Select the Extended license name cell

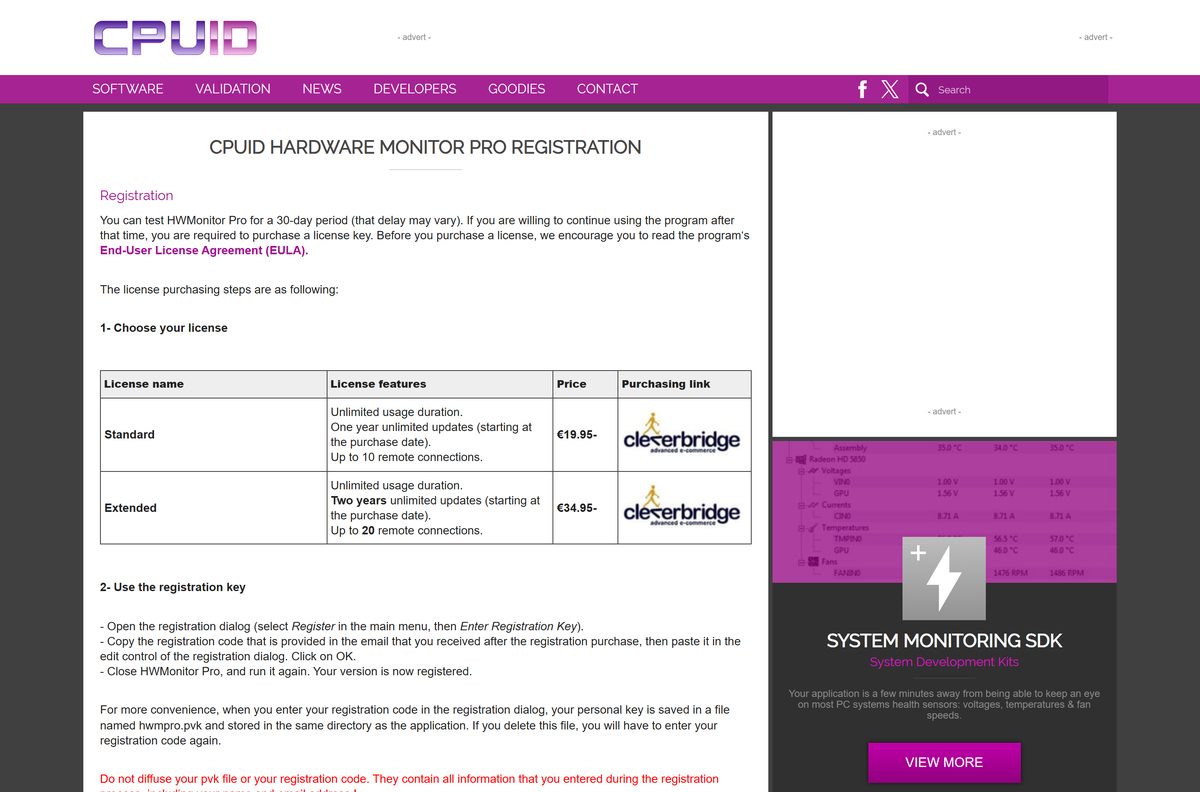pyautogui.click(x=214, y=507)
